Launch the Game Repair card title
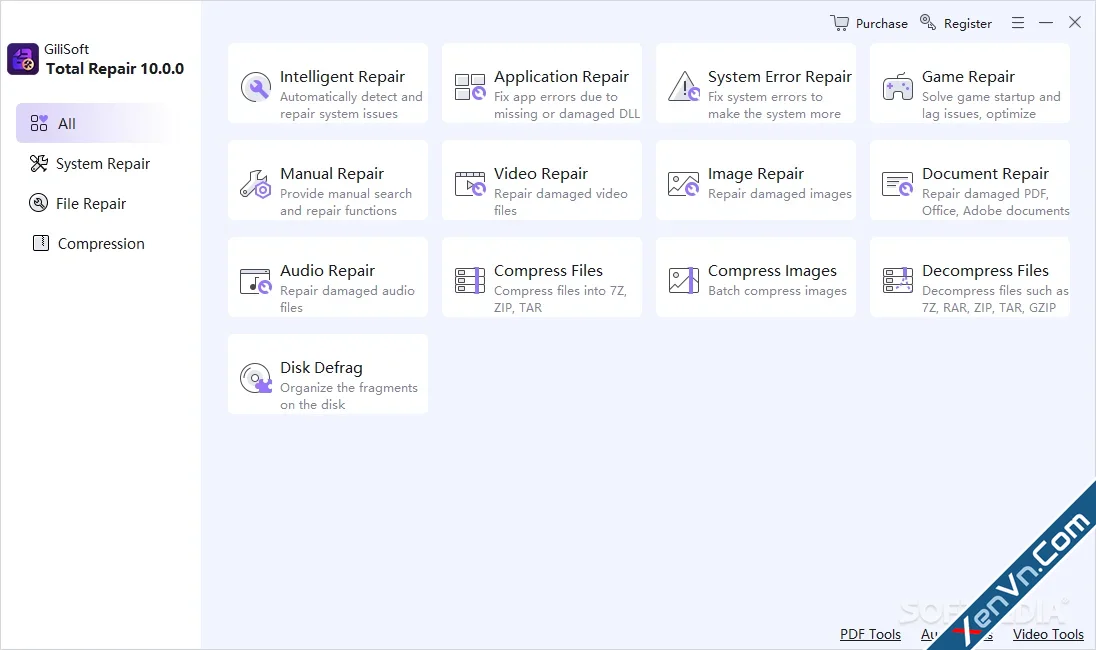The image size is (1096, 650). [968, 77]
